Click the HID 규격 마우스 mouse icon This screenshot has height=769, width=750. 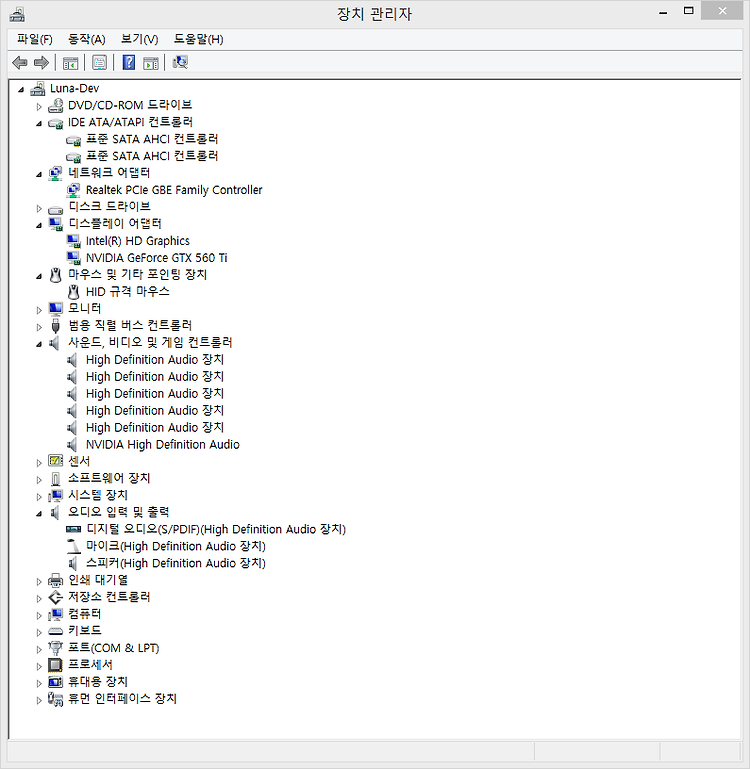pyautogui.click(x=73, y=292)
